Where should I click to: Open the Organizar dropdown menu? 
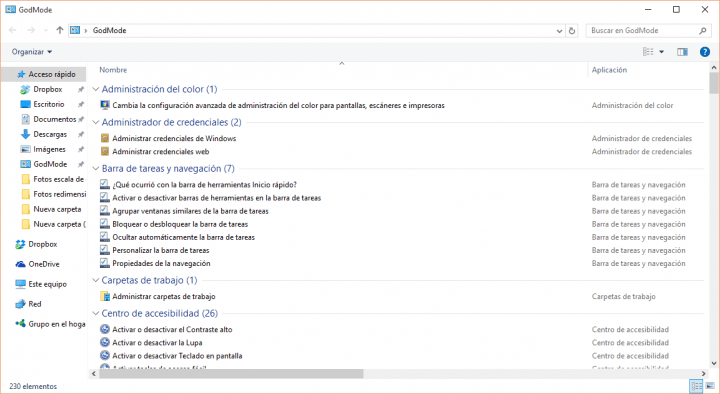click(32, 52)
